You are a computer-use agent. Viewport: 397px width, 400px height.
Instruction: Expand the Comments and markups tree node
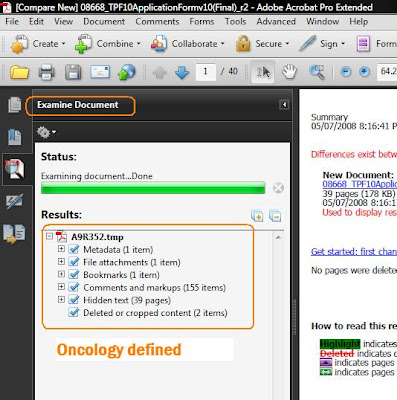pos(61,287)
